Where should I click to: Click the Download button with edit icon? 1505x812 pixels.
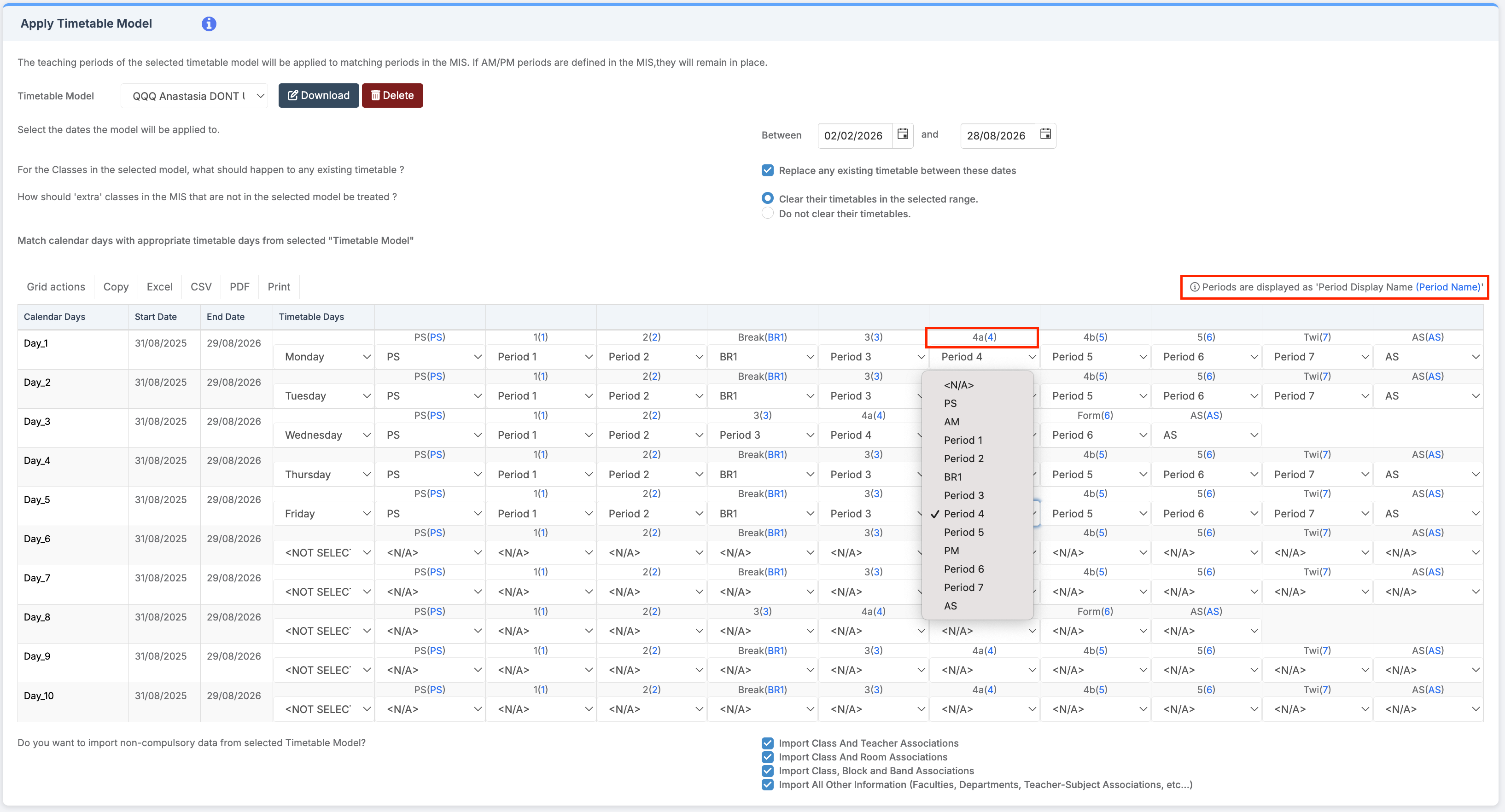click(x=318, y=96)
